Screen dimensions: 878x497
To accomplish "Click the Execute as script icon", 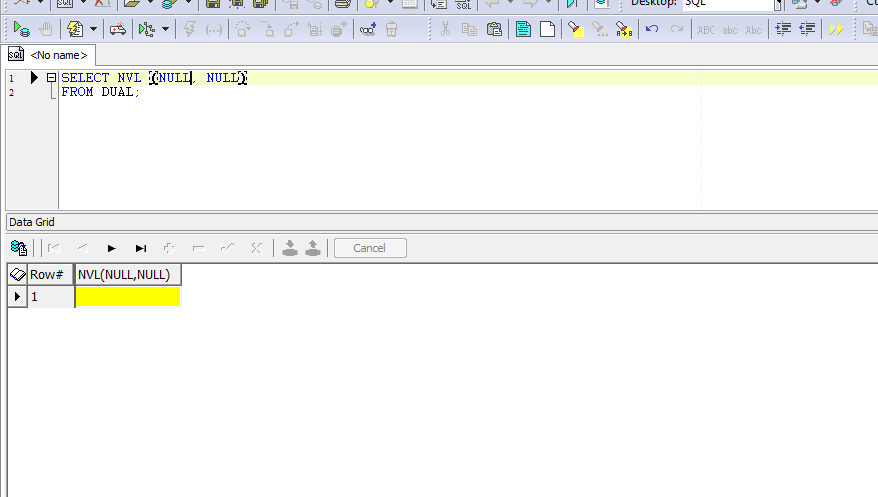I will click(75, 29).
